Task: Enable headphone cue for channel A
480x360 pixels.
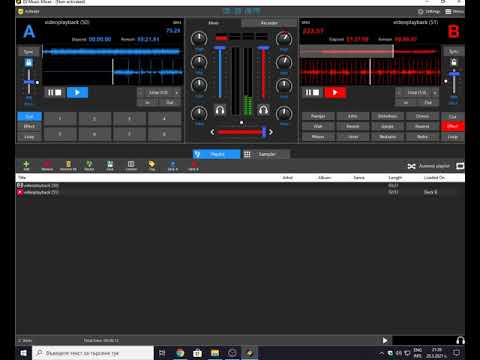Action: point(220,110)
